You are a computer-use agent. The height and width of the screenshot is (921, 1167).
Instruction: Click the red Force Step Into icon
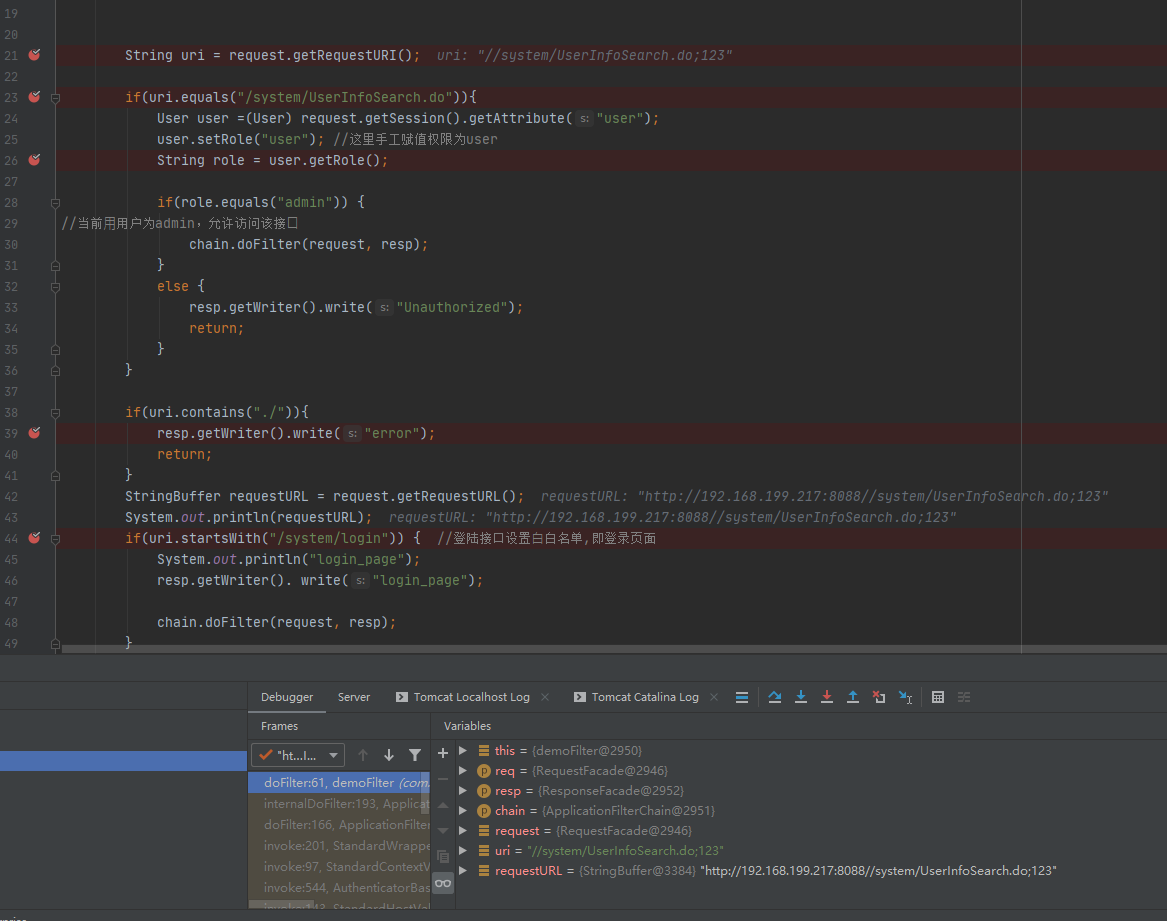(827, 697)
